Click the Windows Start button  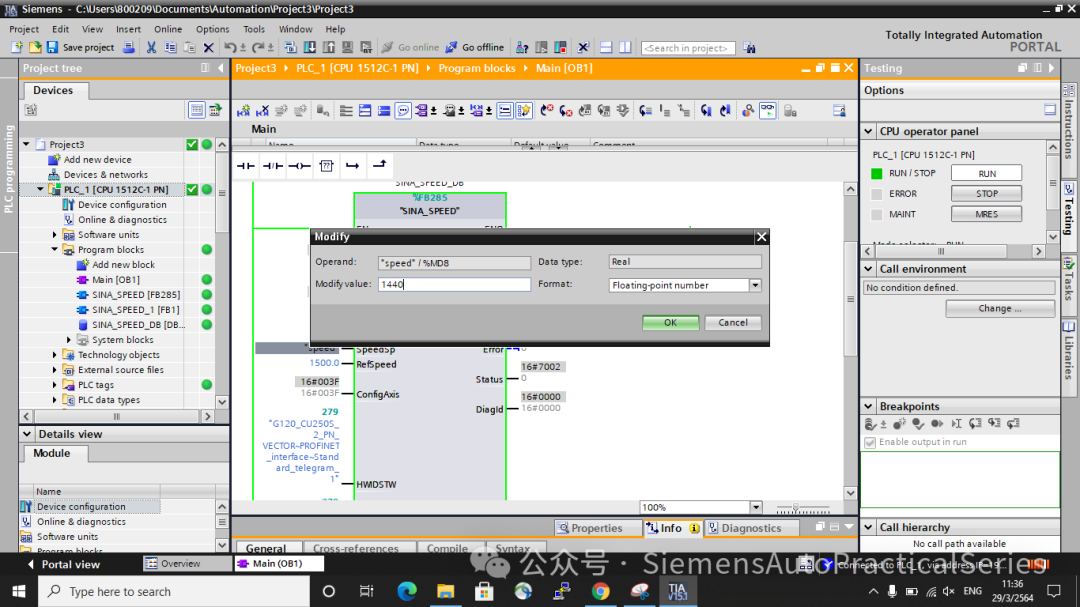(x=19, y=591)
